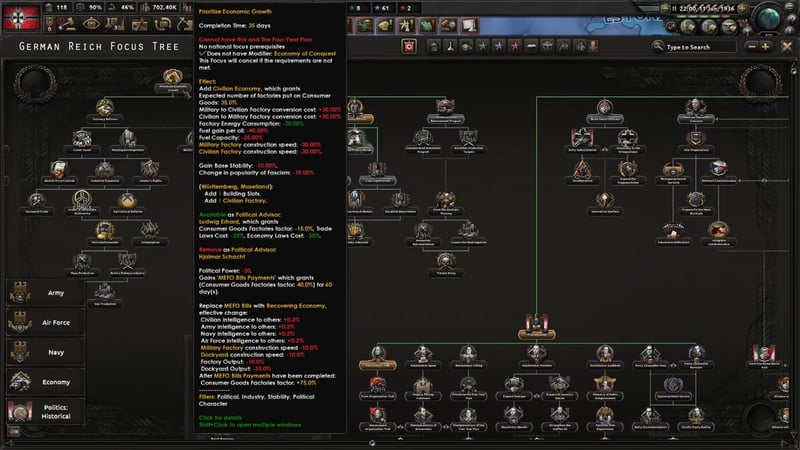Viewport: 800px width, 450px height.
Task: Click the political power value 118
Action: pos(62,7)
